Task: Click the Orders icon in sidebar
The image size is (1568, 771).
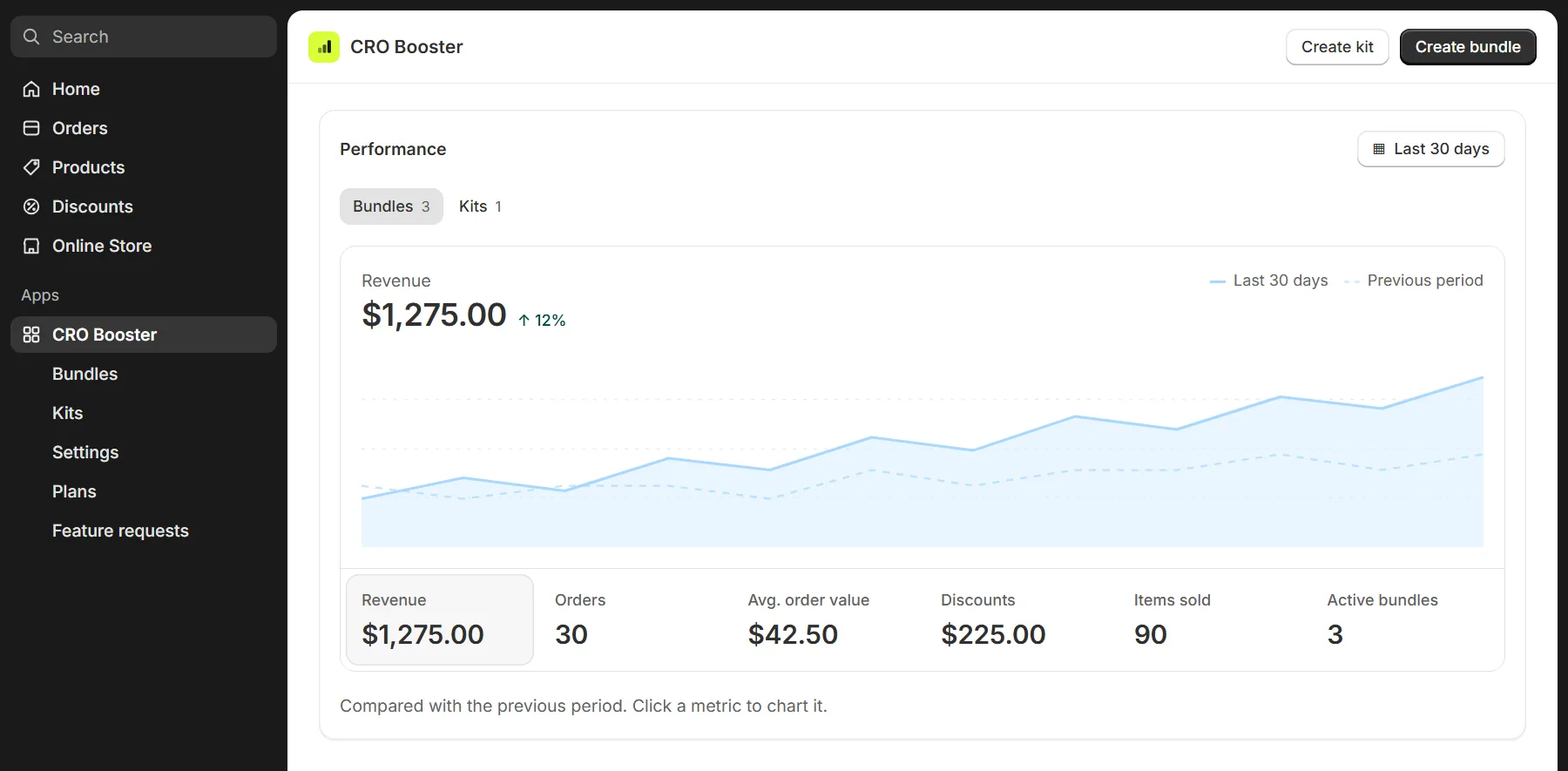Action: (x=31, y=128)
